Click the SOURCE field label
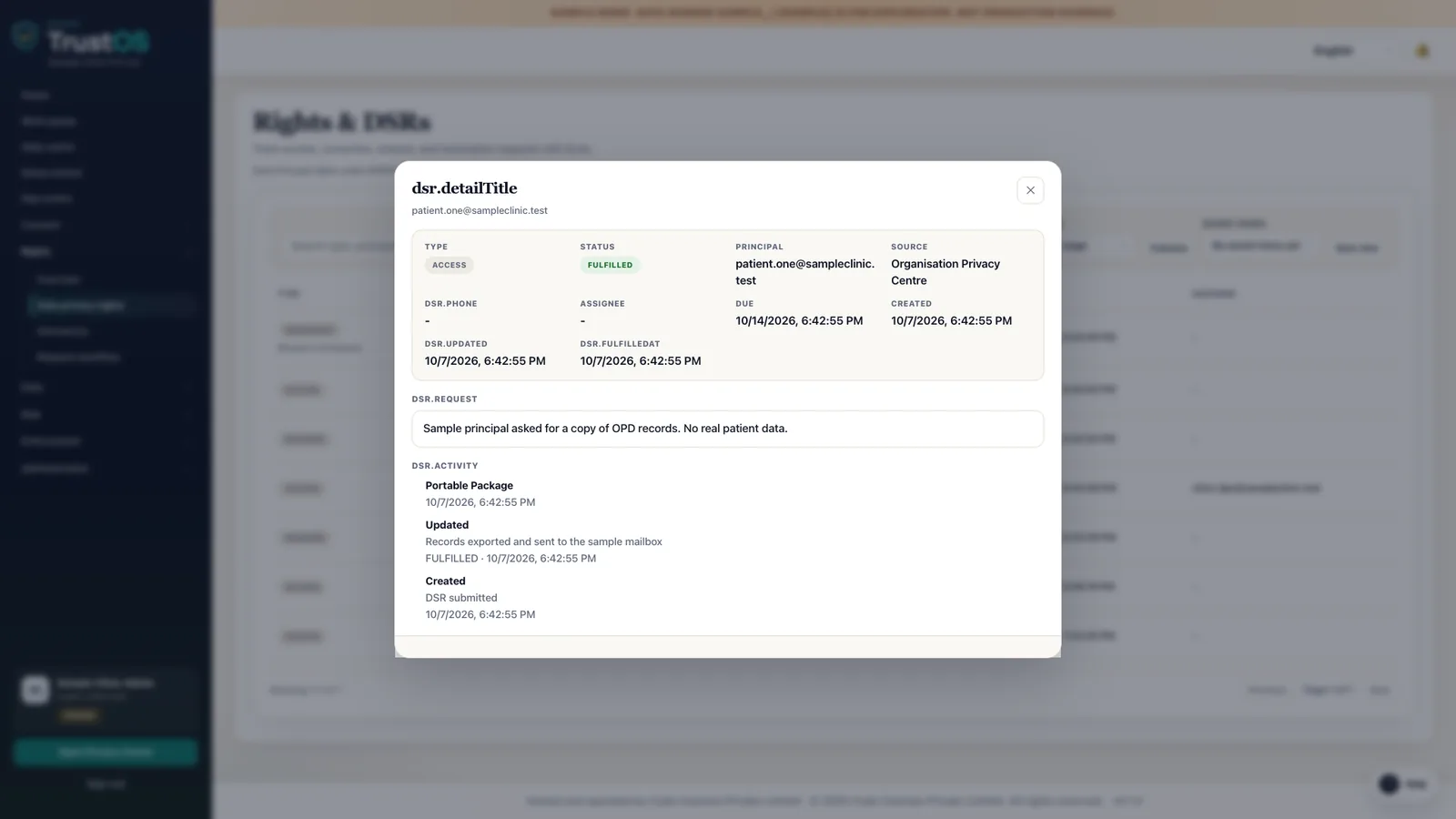Image resolution: width=1456 pixels, height=819 pixels. [909, 247]
